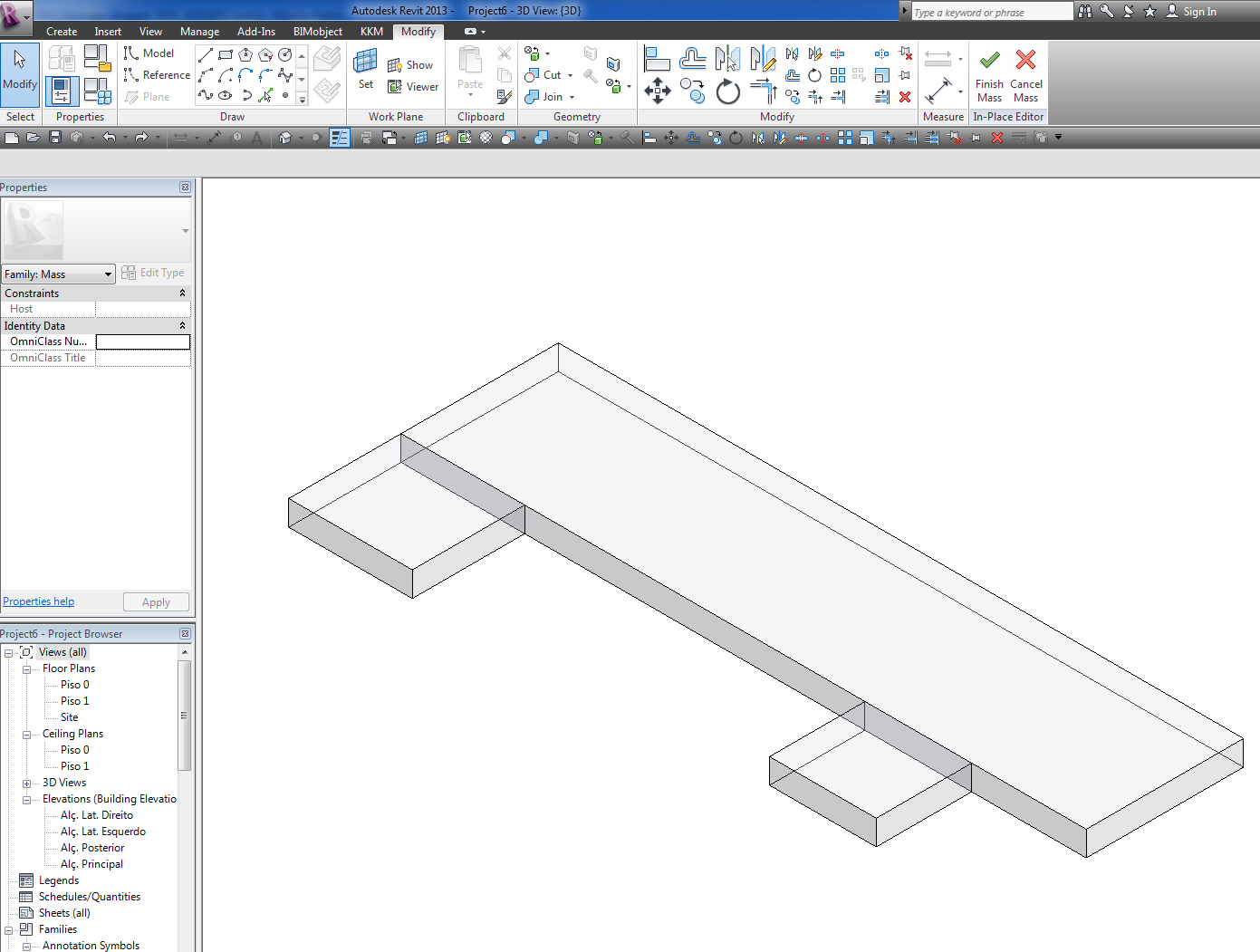
Task: Open the work plane Viewer
Action: (x=413, y=87)
